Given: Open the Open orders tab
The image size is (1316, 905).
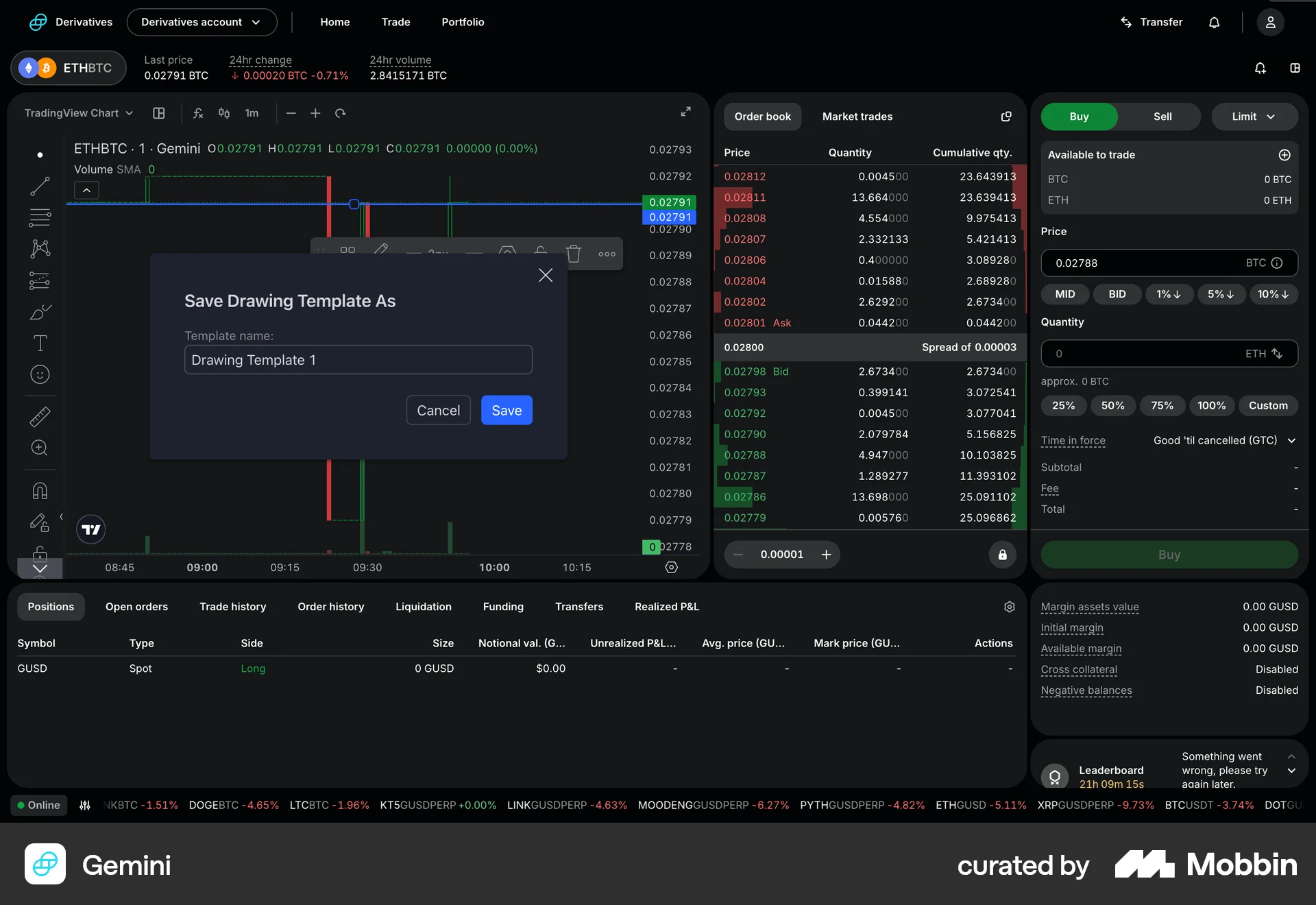Looking at the screenshot, I should 136,607.
